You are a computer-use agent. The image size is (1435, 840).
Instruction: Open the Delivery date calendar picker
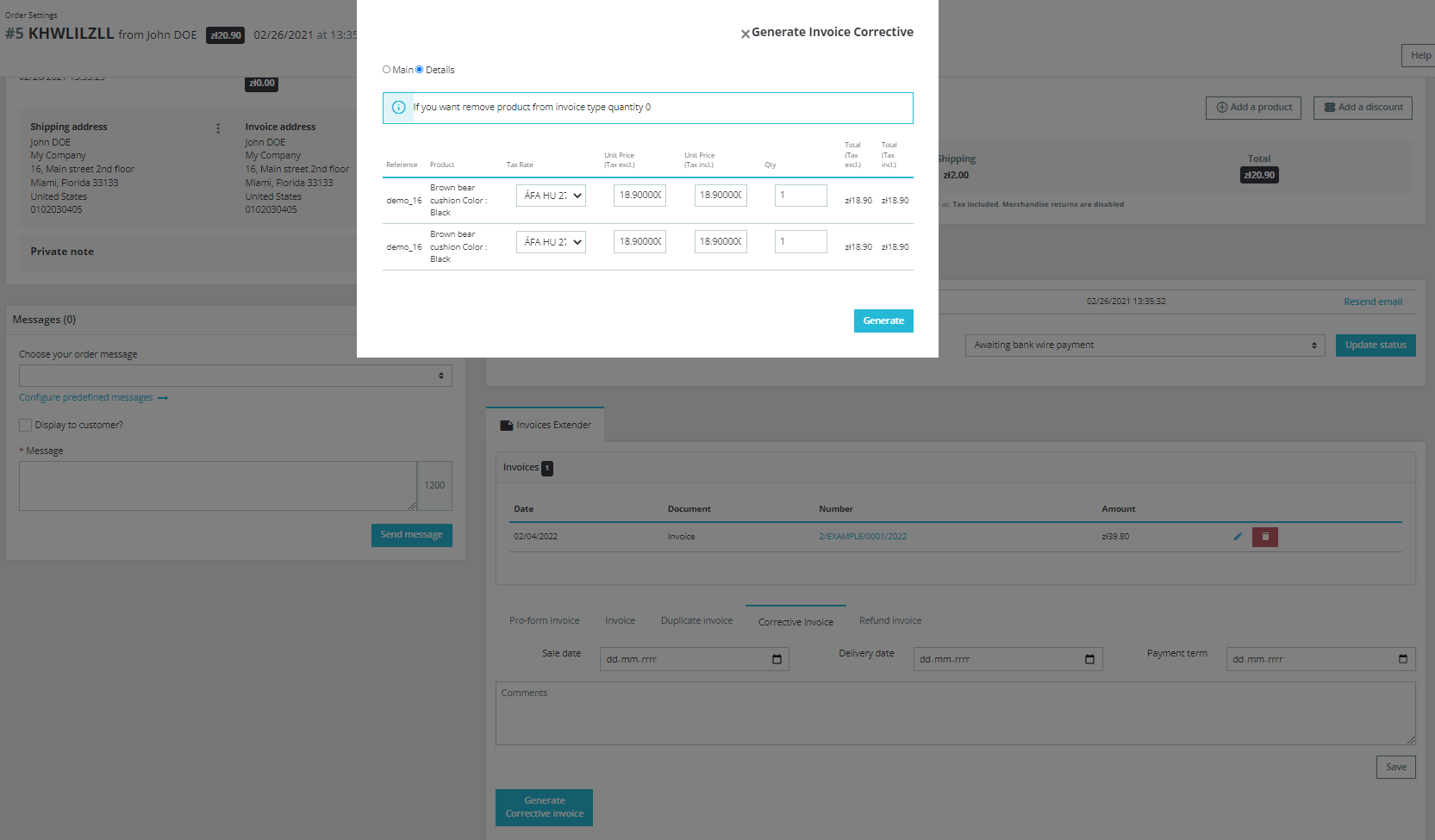click(x=1089, y=660)
